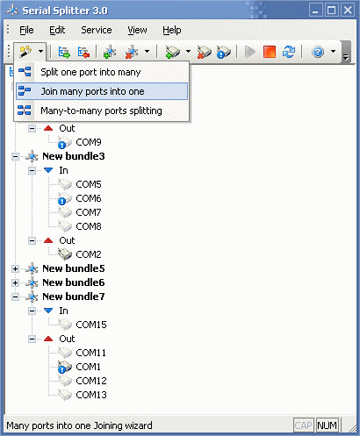Open the dropdown arrow beside help icon
Viewport: 360px width, 436px height.
(x=333, y=52)
